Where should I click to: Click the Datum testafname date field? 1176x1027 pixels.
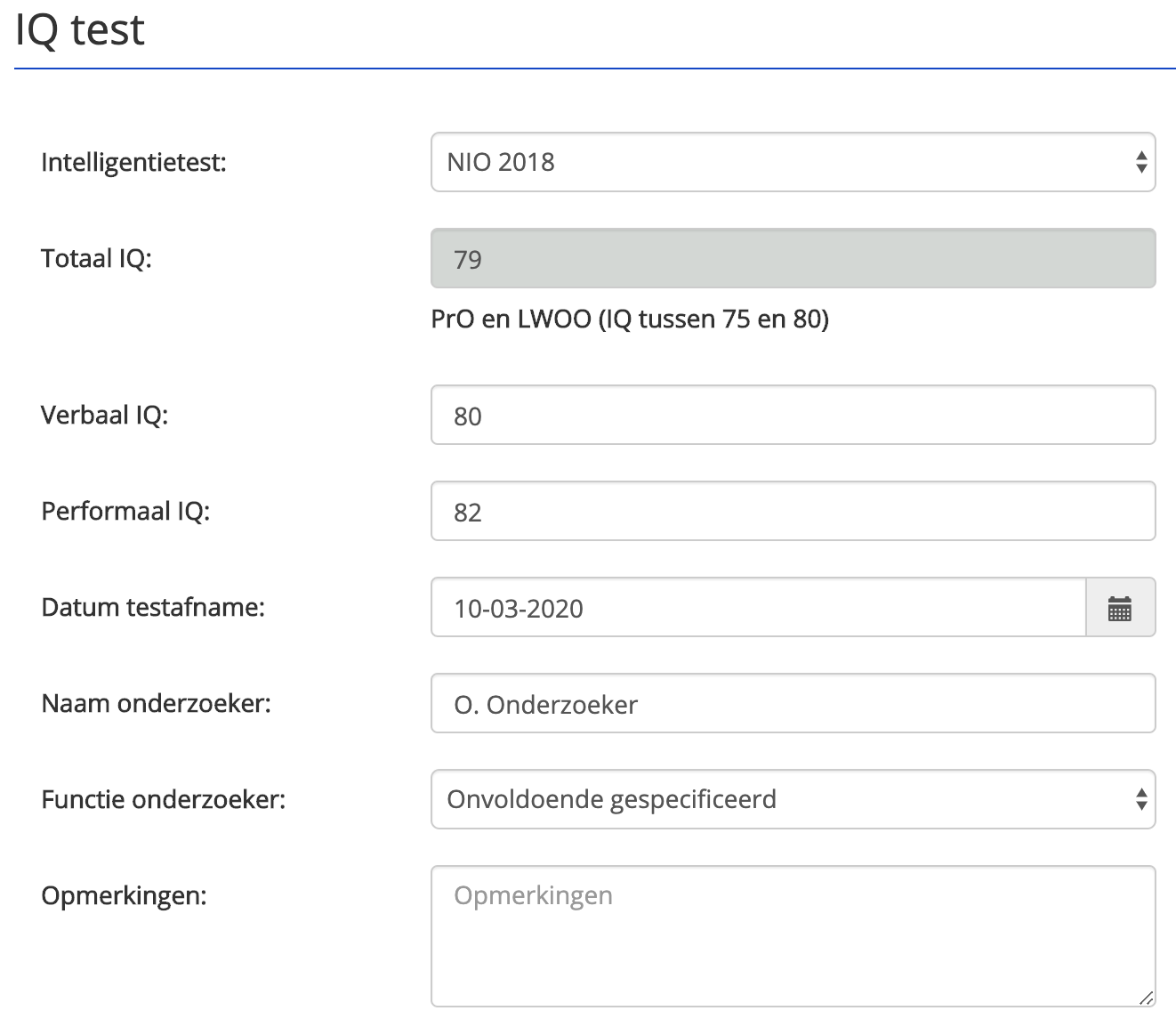(758, 609)
